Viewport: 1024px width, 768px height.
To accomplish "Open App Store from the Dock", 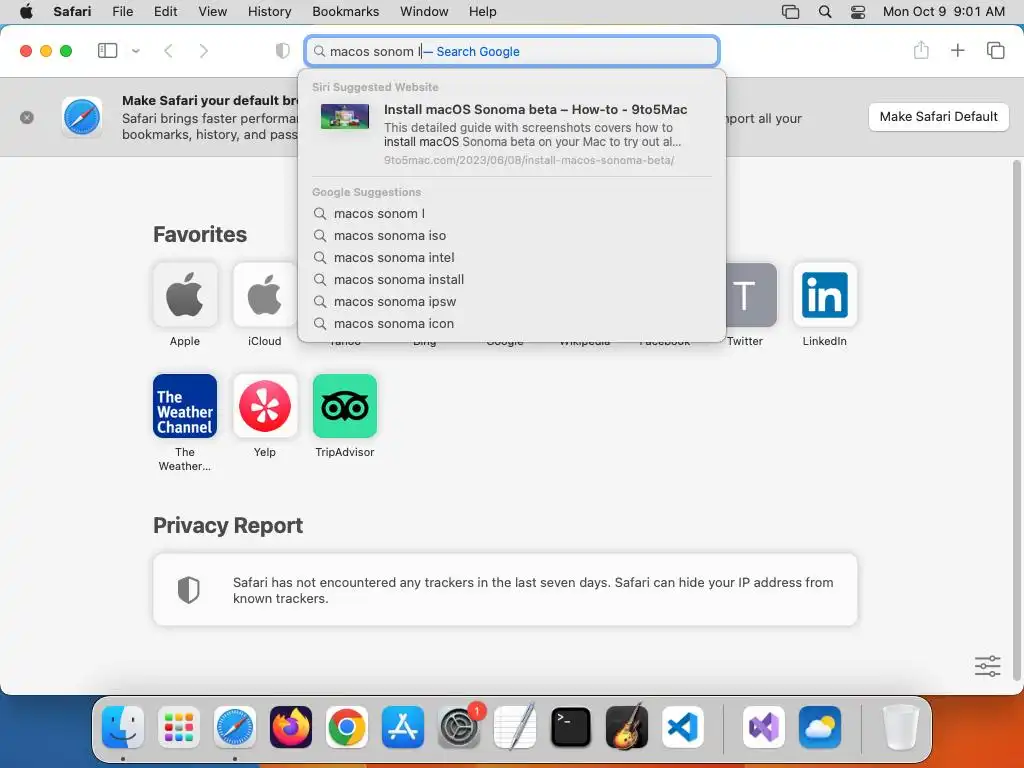I will (x=403, y=727).
